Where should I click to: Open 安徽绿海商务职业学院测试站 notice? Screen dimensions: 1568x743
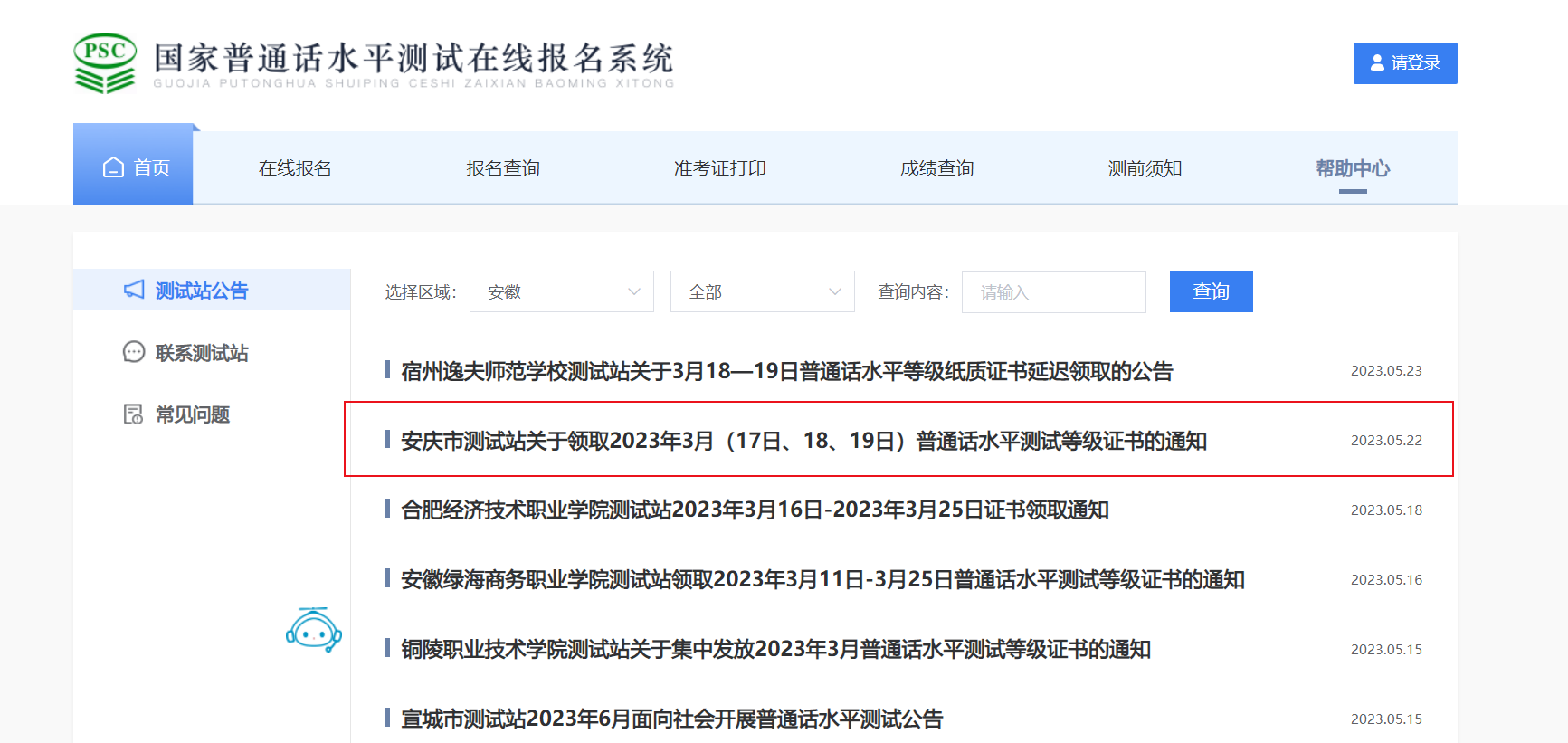point(823,579)
